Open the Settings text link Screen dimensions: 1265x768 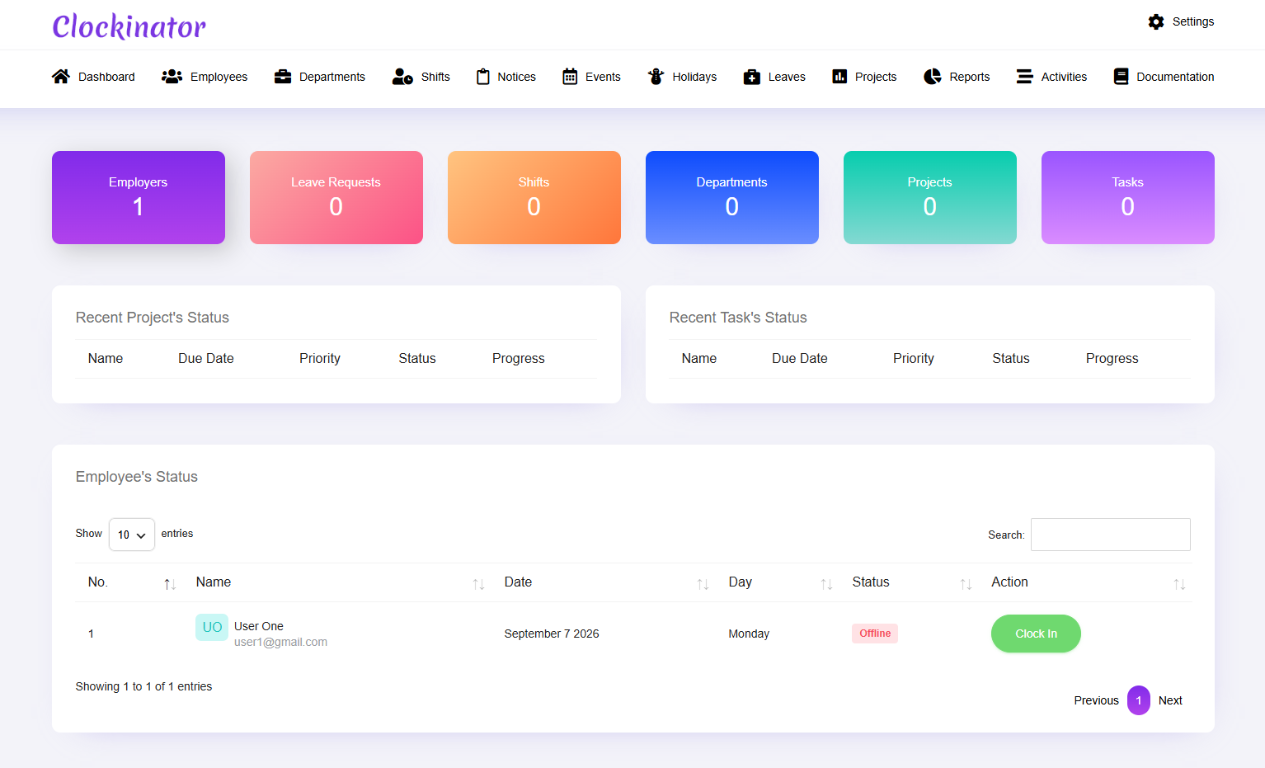1193,21
